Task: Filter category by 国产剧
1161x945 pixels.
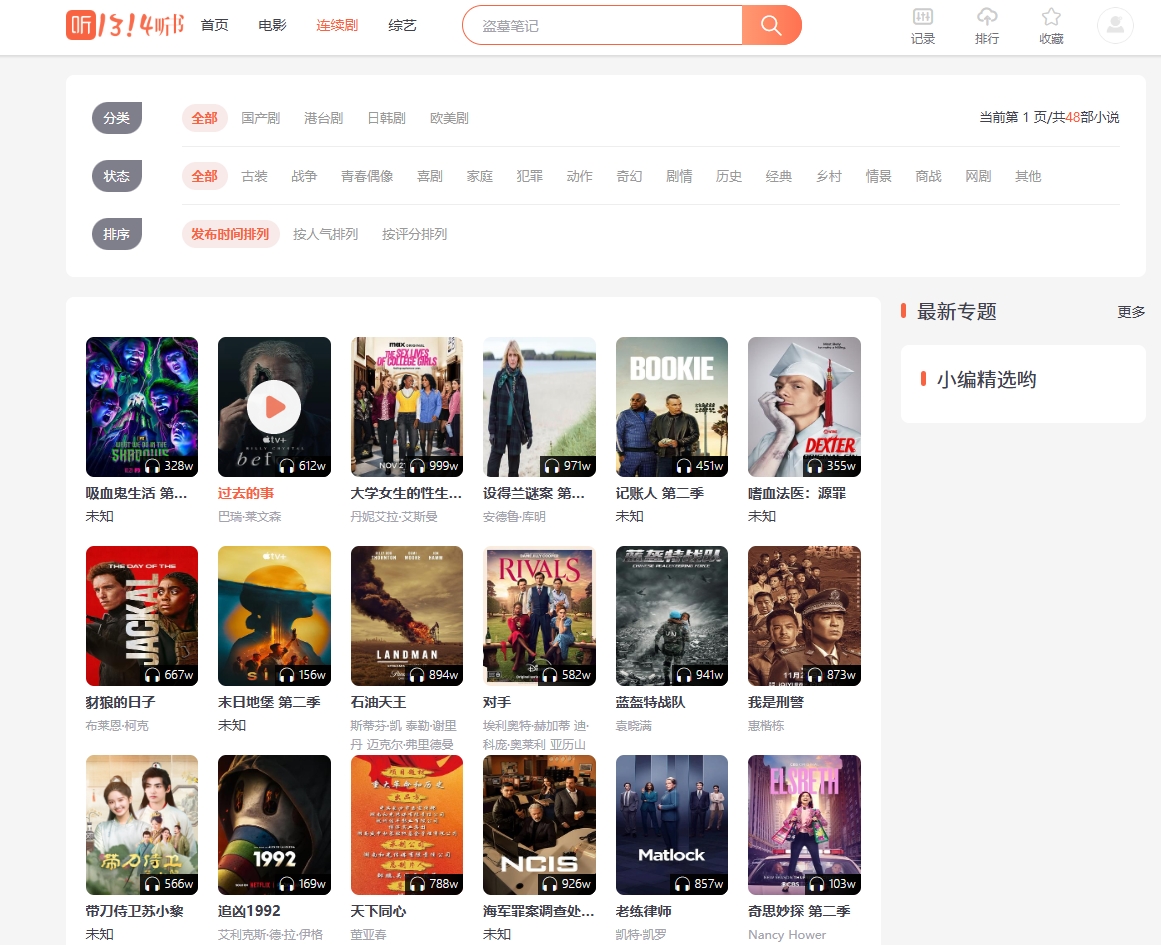Action: pyautogui.click(x=261, y=118)
